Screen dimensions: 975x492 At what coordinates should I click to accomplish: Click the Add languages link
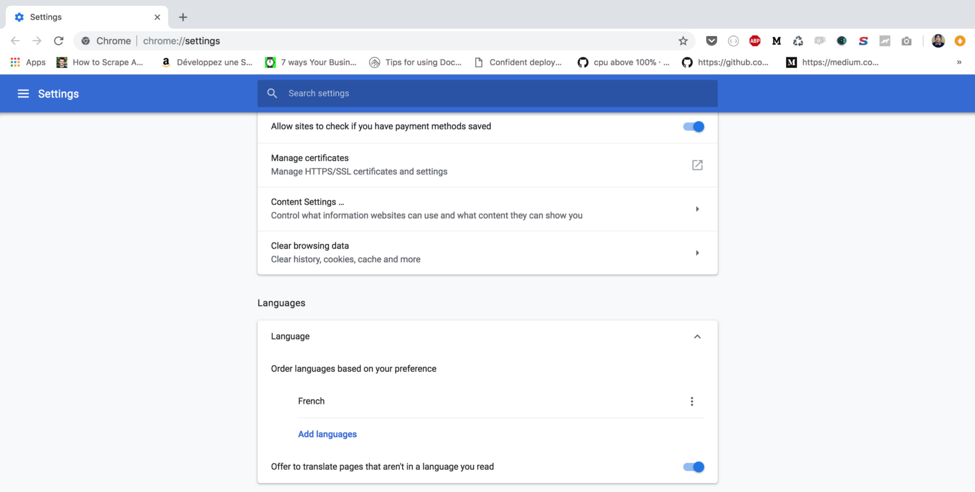327,434
